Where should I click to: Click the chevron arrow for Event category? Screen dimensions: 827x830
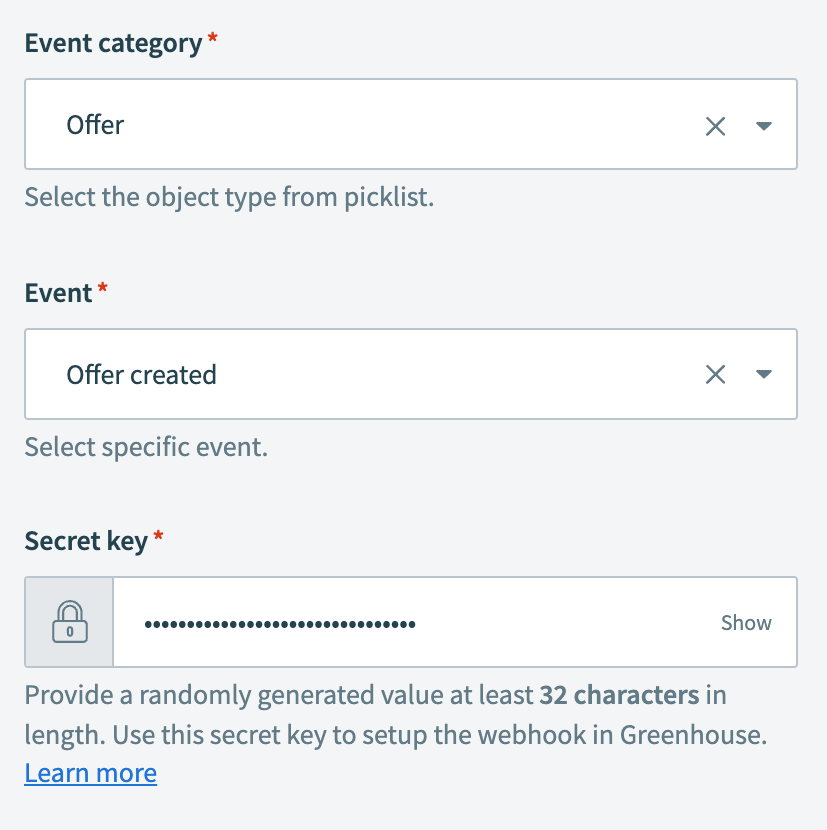point(763,125)
